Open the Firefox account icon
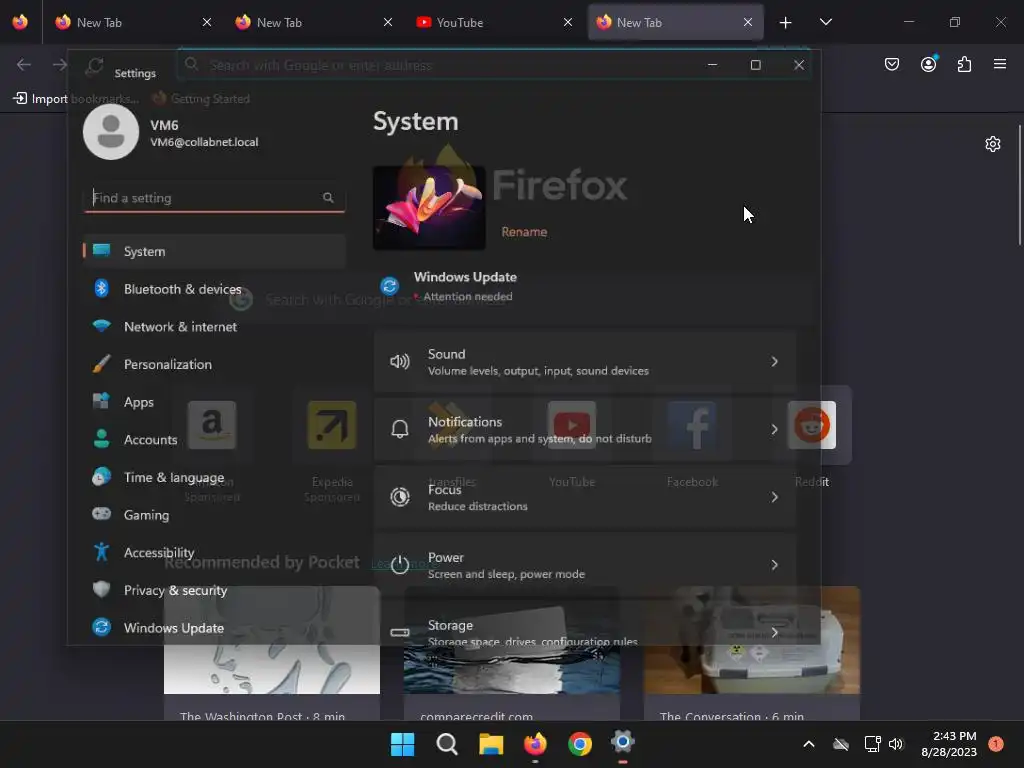 point(929,64)
